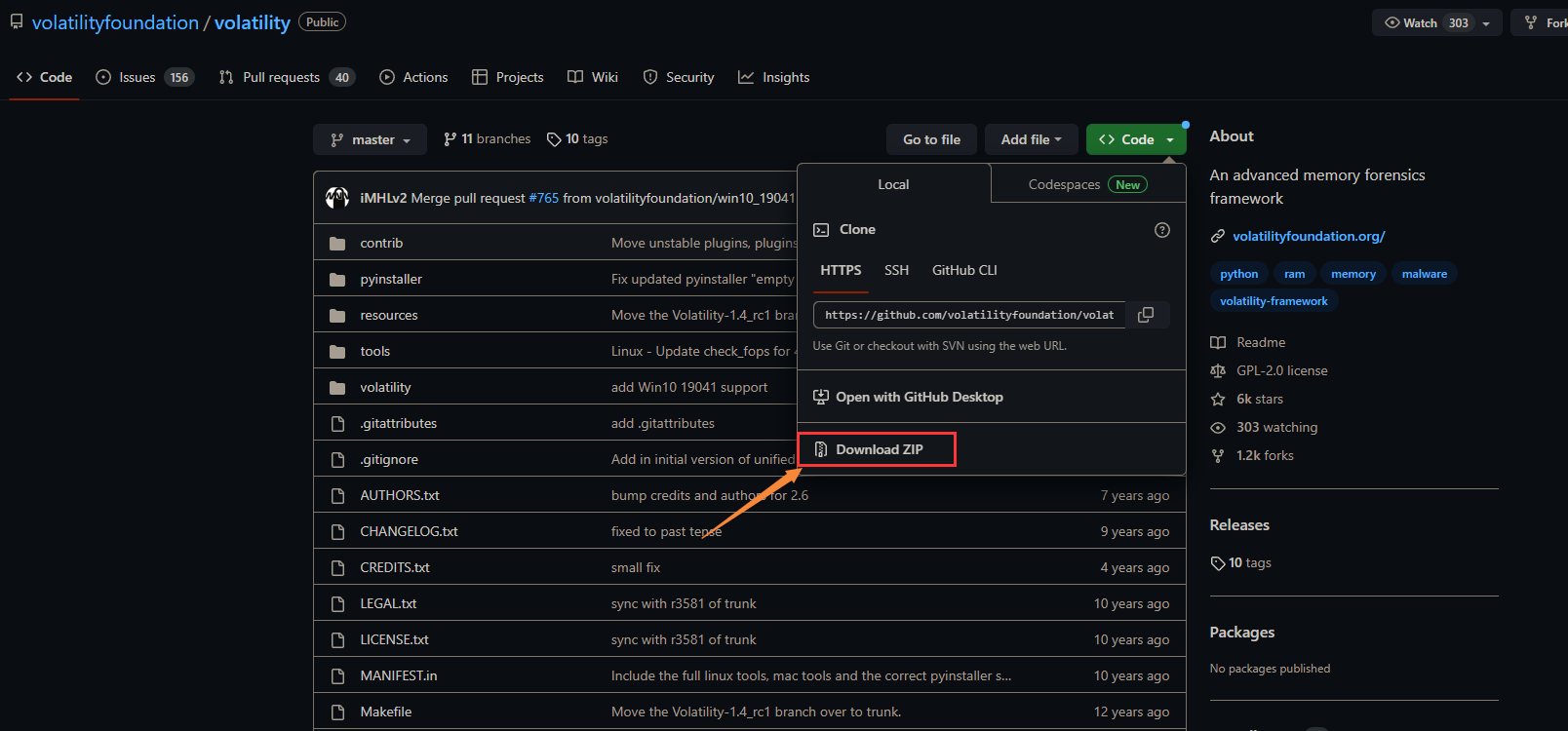Switch to the Codespaces tab
The width and height of the screenshot is (1568, 731).
coord(1088,184)
